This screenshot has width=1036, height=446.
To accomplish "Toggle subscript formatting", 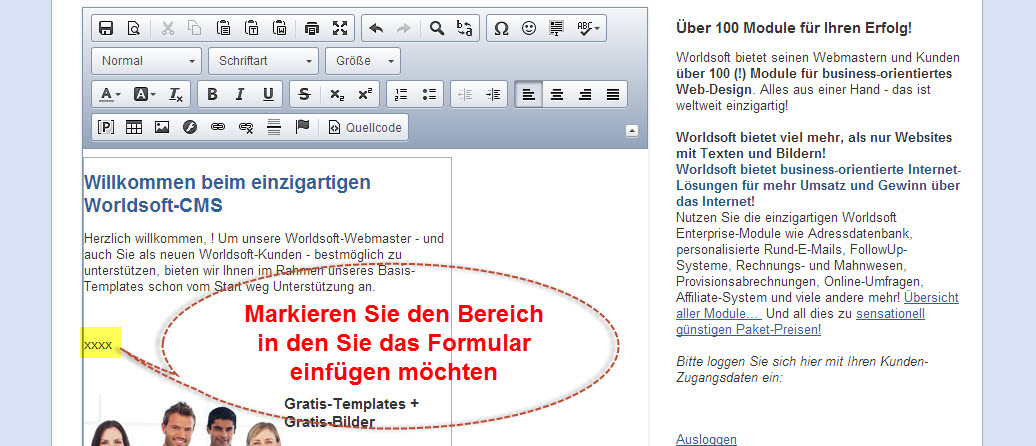I will coord(337,94).
